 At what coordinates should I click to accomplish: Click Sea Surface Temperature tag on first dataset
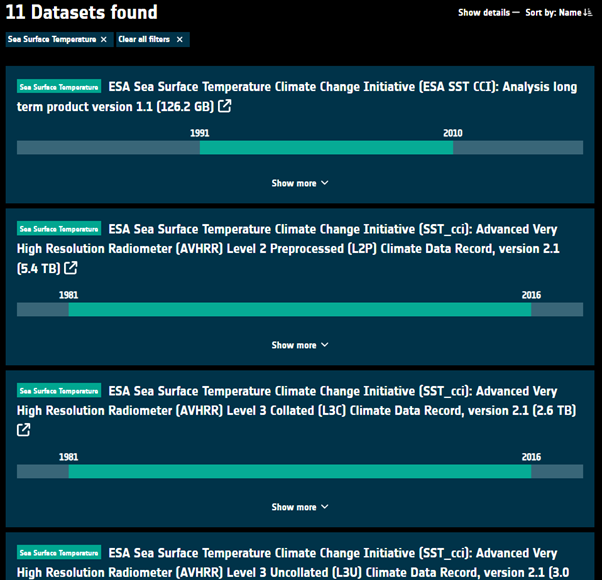pos(59,87)
